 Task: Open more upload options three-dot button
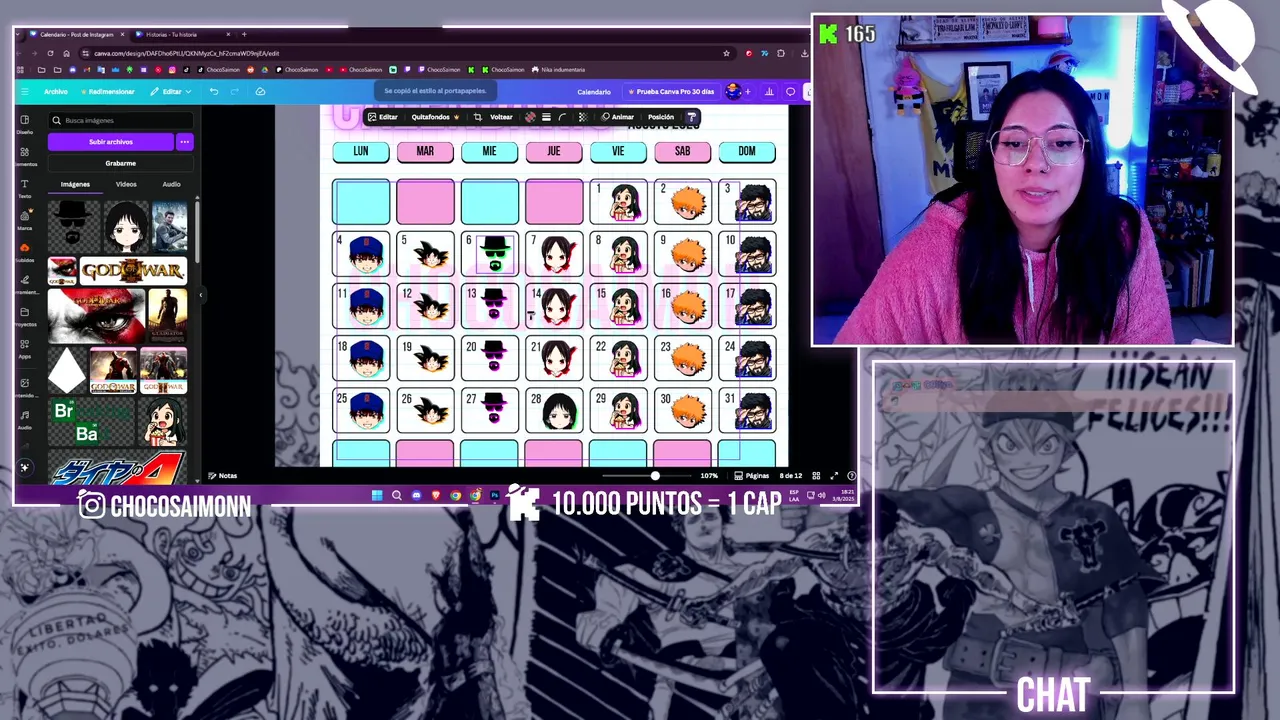pos(184,142)
